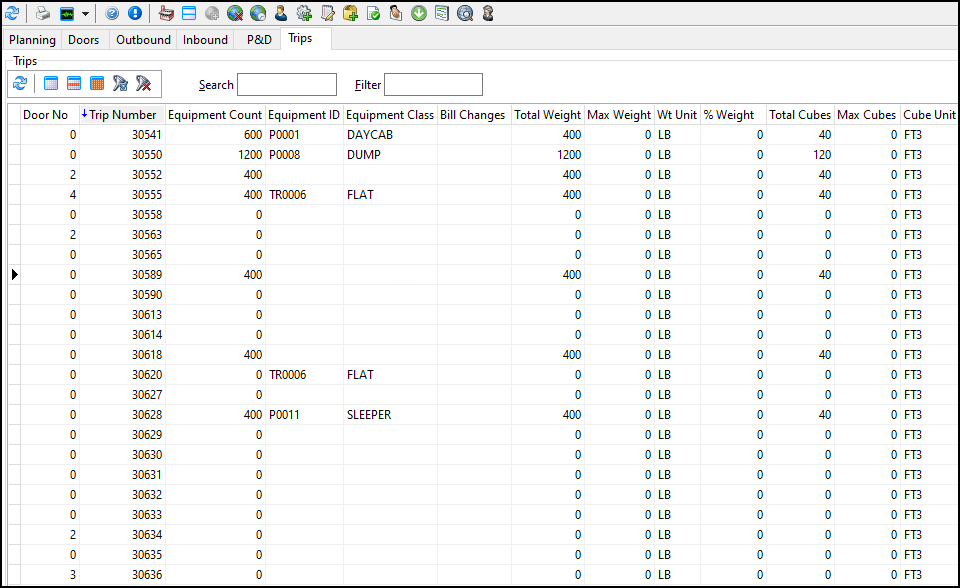The width and height of the screenshot is (960, 588).
Task: Click the Max Cubes column header
Action: [867, 115]
